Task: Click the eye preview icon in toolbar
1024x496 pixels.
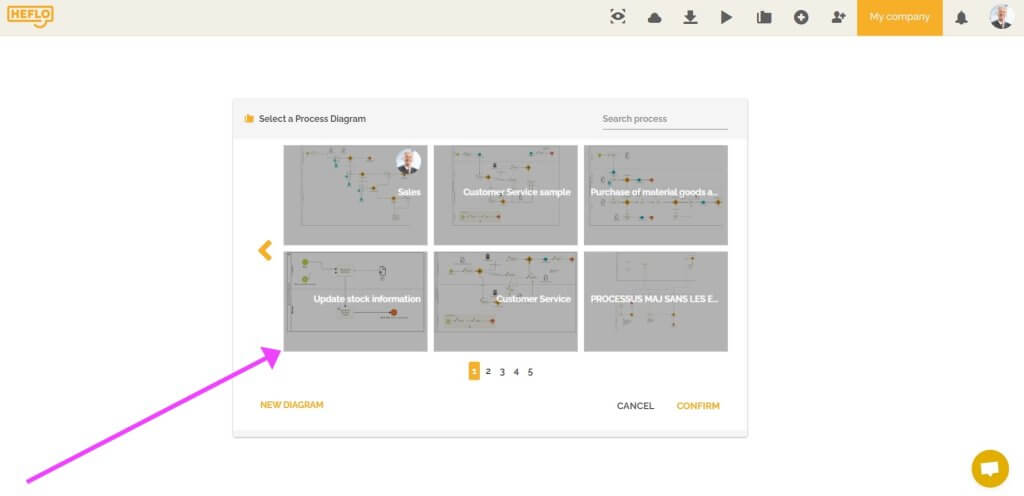Action: [x=618, y=17]
